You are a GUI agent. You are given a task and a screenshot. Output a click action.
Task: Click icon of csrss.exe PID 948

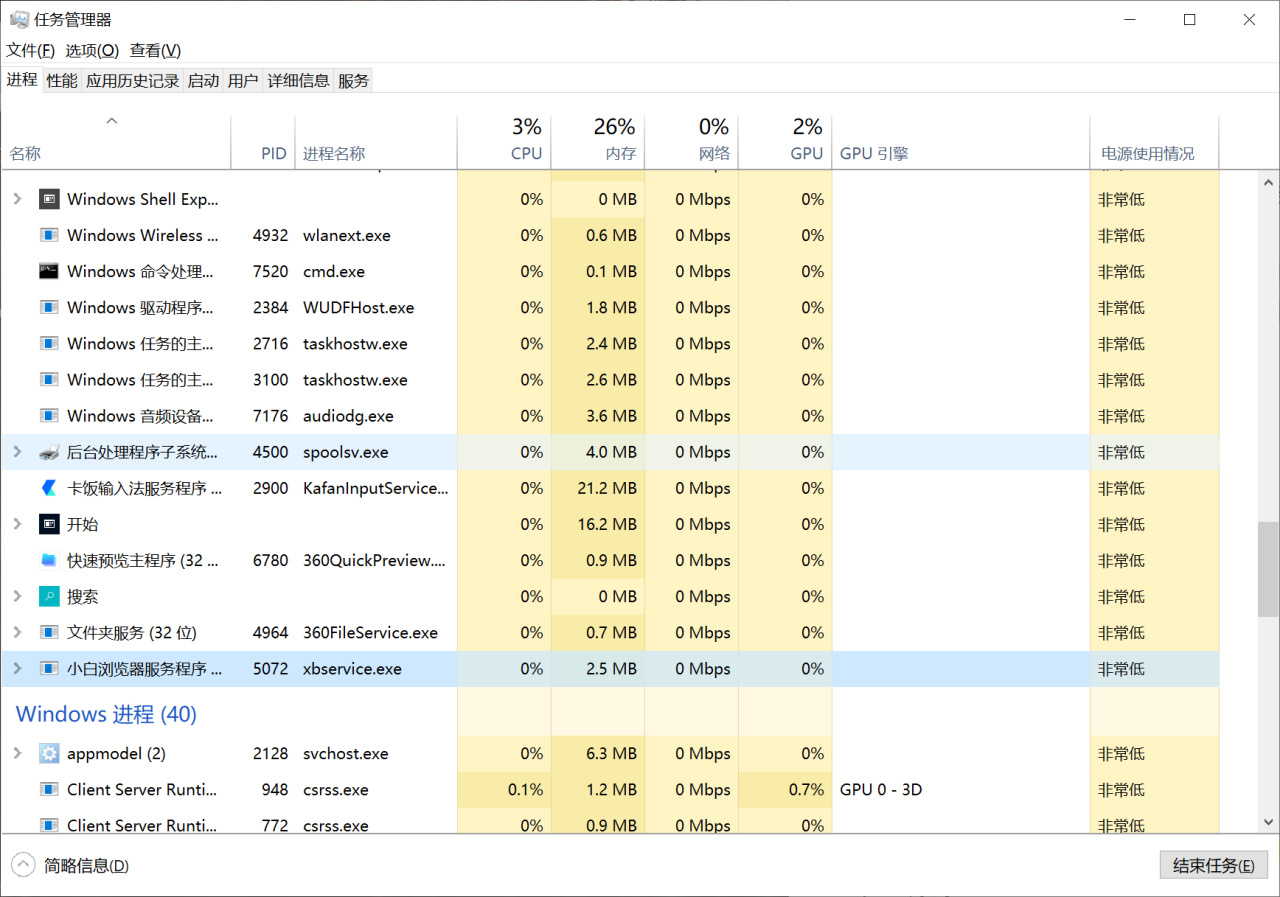pos(49,789)
